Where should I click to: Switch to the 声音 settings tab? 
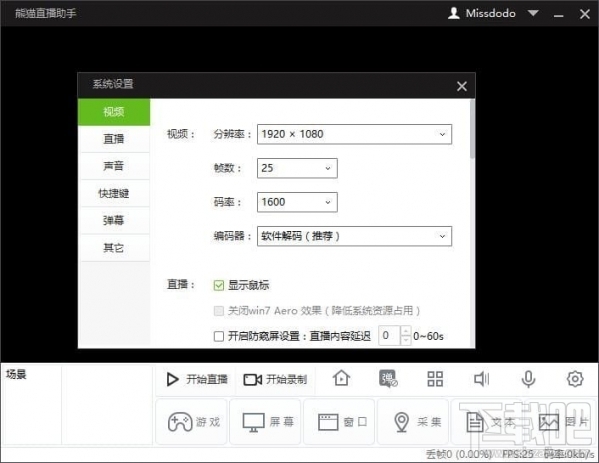coord(114,166)
